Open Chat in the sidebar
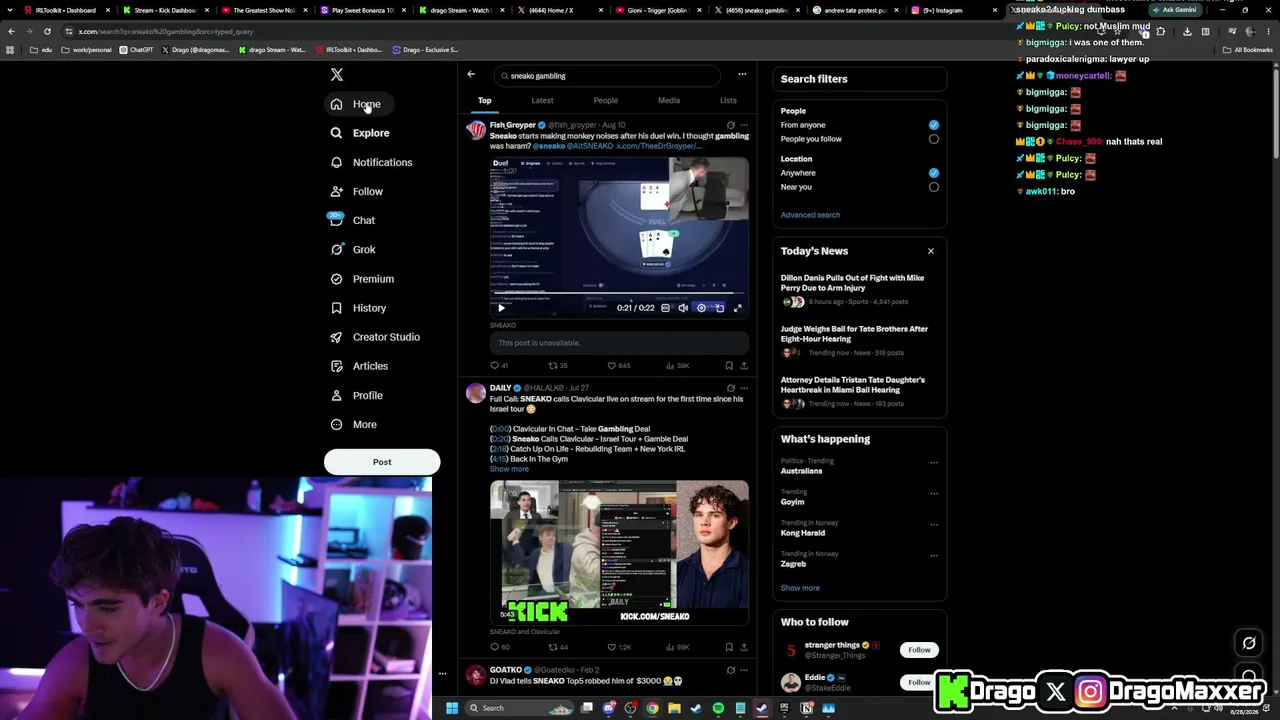Viewport: 1280px width, 720px height. click(x=354, y=220)
